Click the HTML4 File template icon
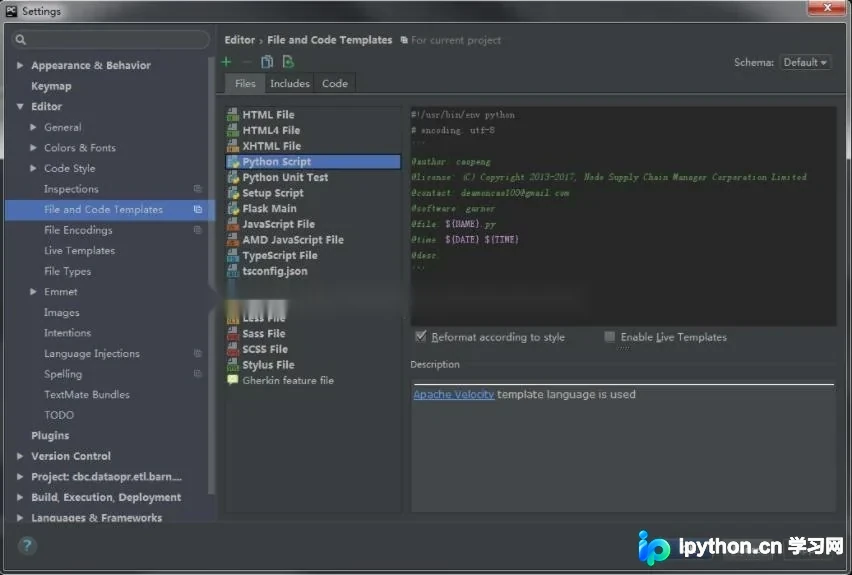852x575 pixels. [233, 130]
